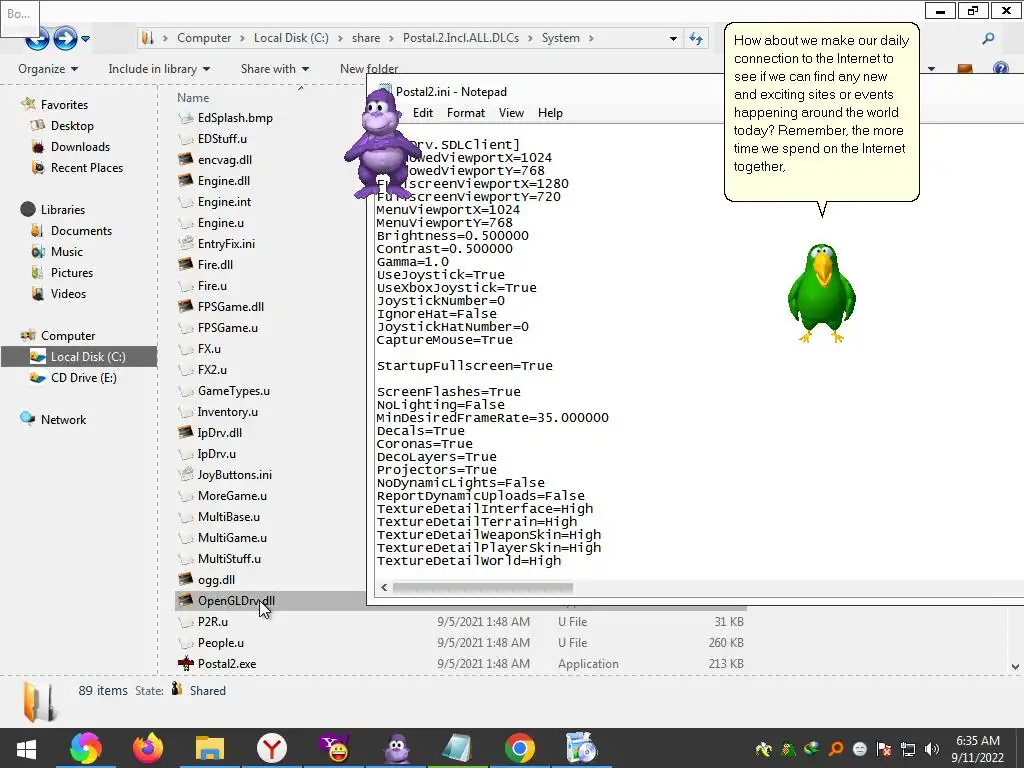Select CD Drive (E:) in navigation pane
1024x768 pixels.
pos(84,377)
